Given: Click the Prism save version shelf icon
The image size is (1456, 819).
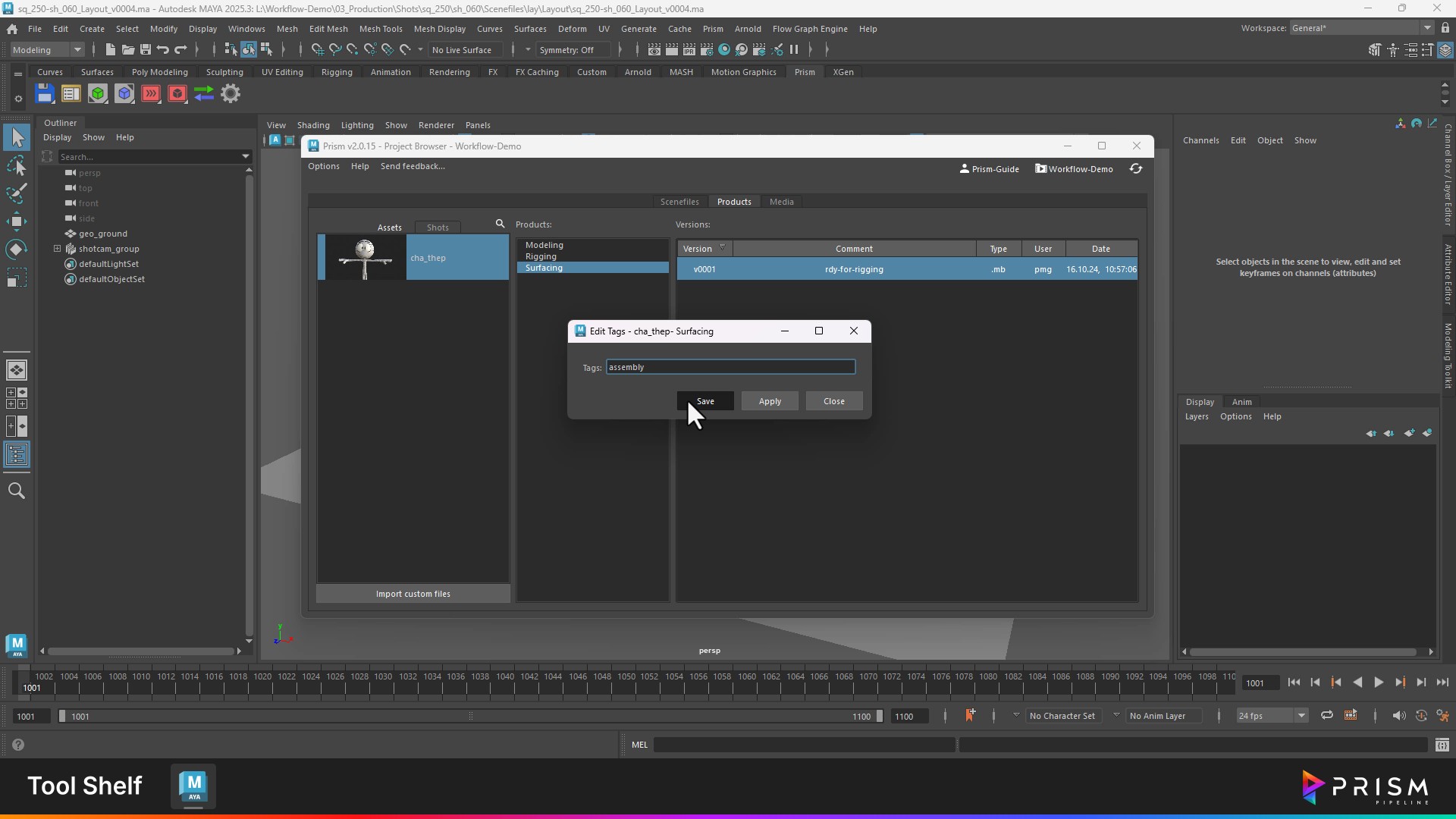Looking at the screenshot, I should pos(45,94).
